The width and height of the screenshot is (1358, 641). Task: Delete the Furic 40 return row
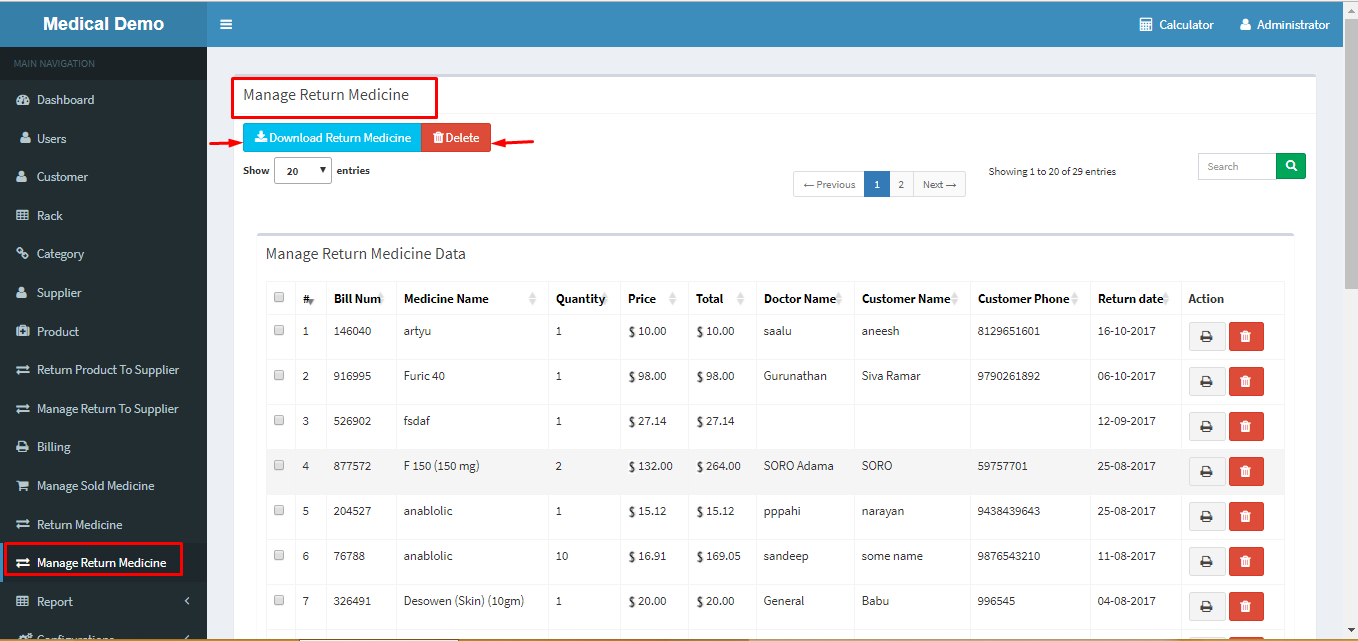[x=1246, y=382]
